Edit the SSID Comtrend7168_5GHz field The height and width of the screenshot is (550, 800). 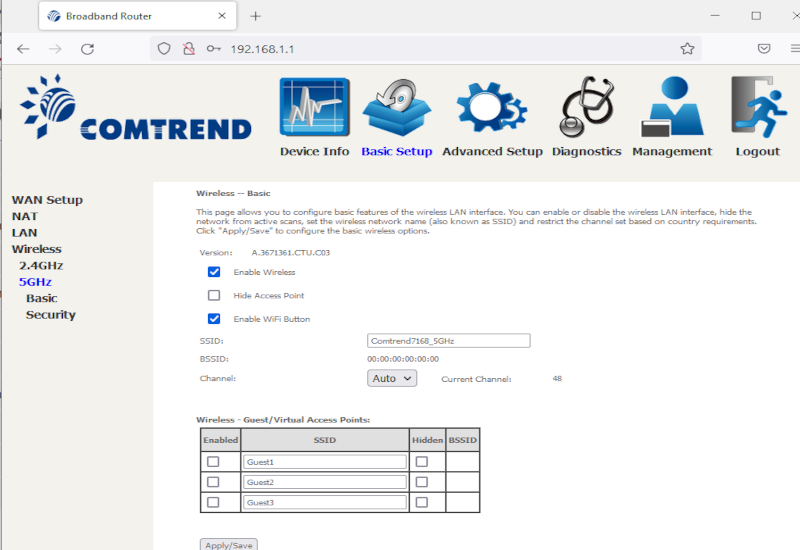(x=448, y=341)
